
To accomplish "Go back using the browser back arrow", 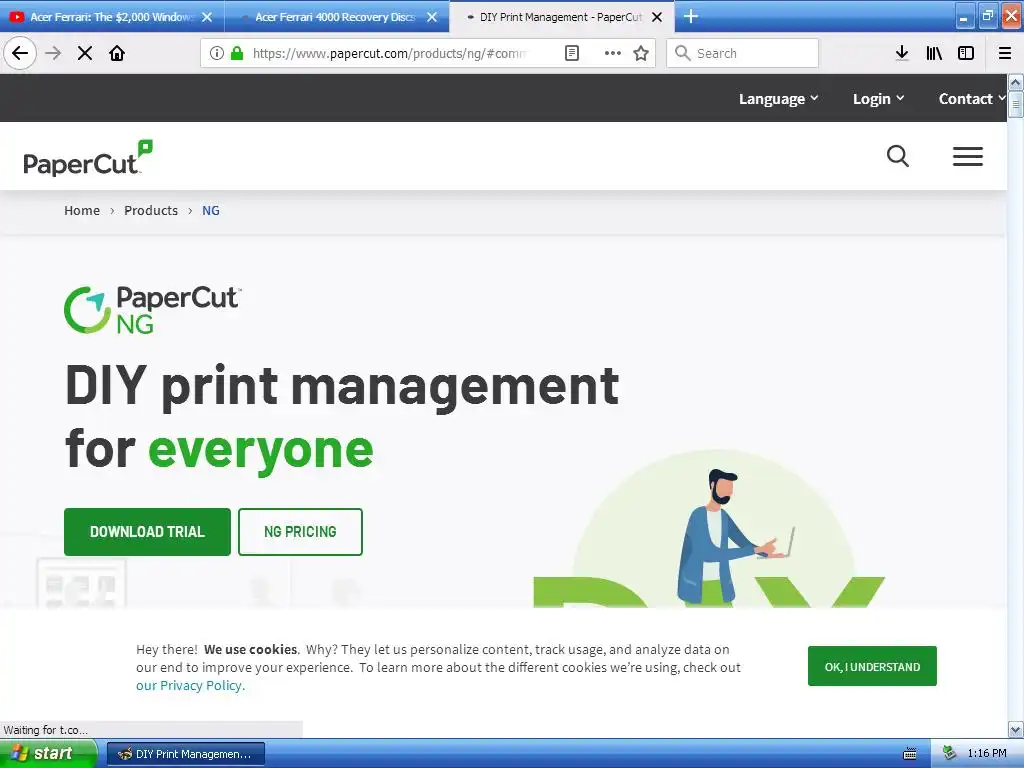I will coord(20,53).
